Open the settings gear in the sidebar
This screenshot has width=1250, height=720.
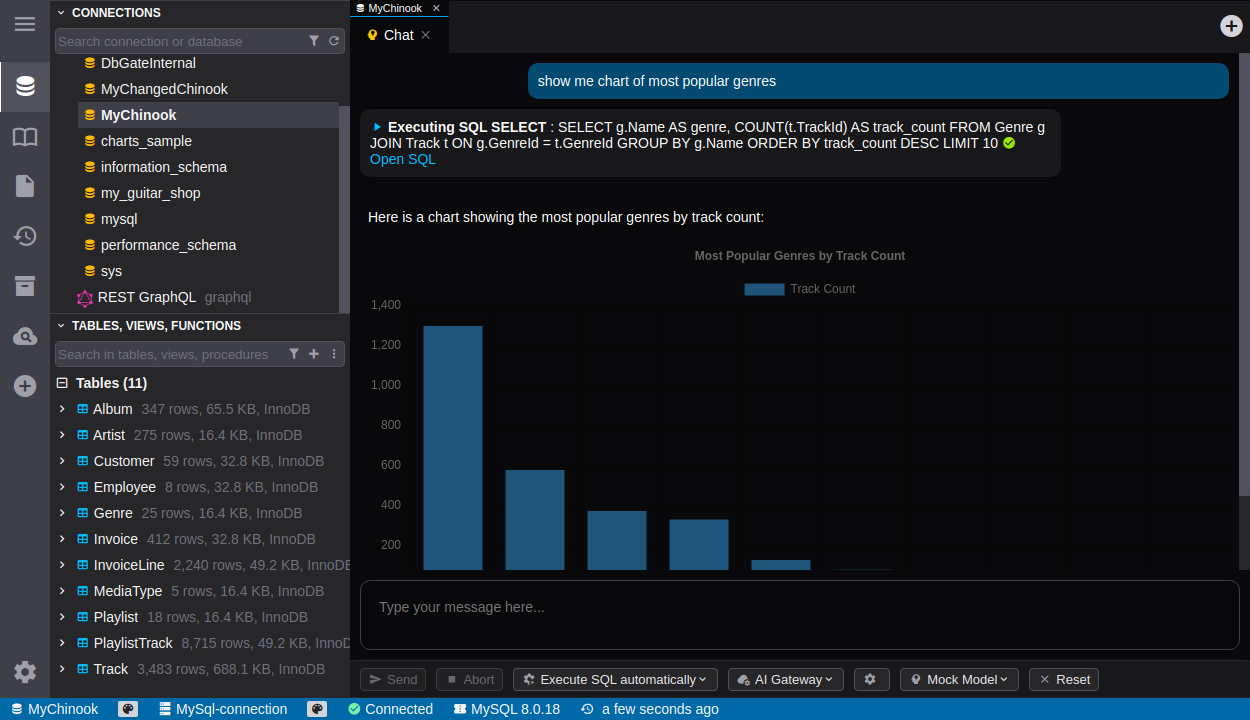[x=25, y=672]
